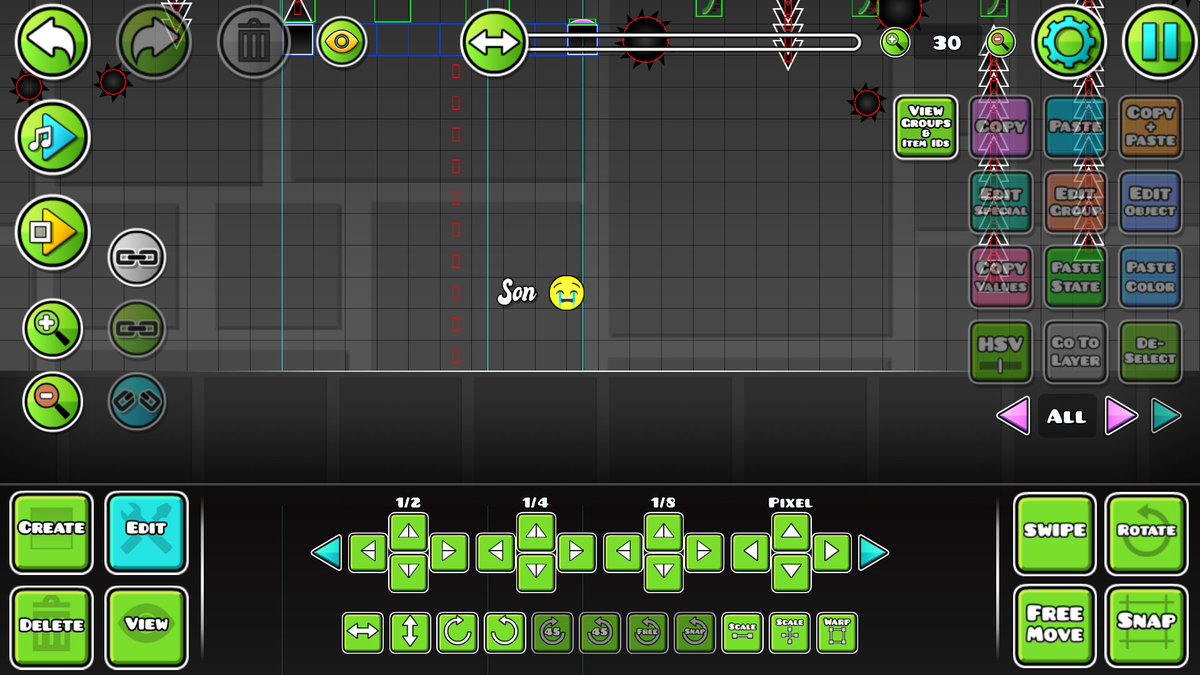Move object right by 1/4 step
This screenshot has width=1200, height=675.
576,552
